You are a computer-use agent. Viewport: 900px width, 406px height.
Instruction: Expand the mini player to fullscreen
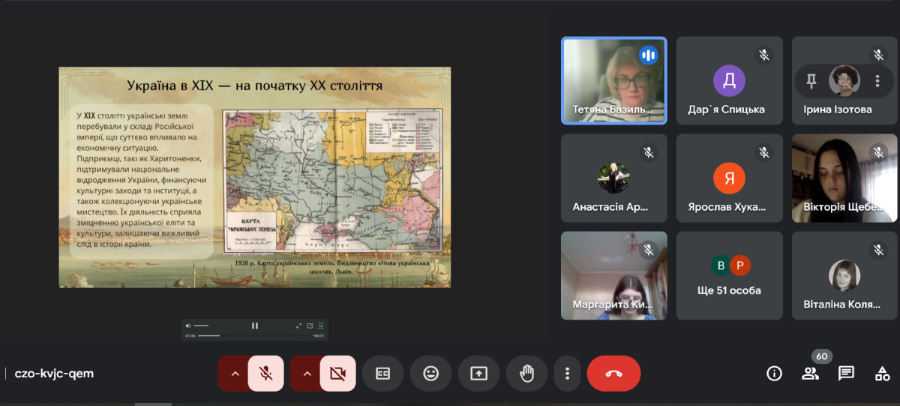298,326
